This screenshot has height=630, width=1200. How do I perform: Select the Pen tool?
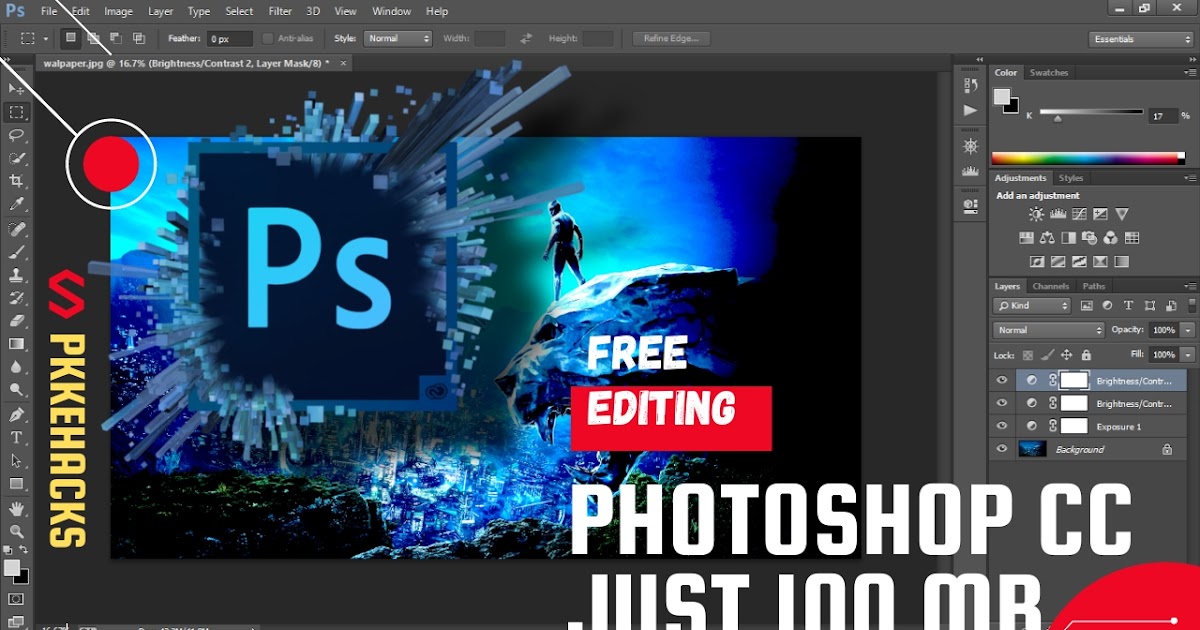(17, 414)
